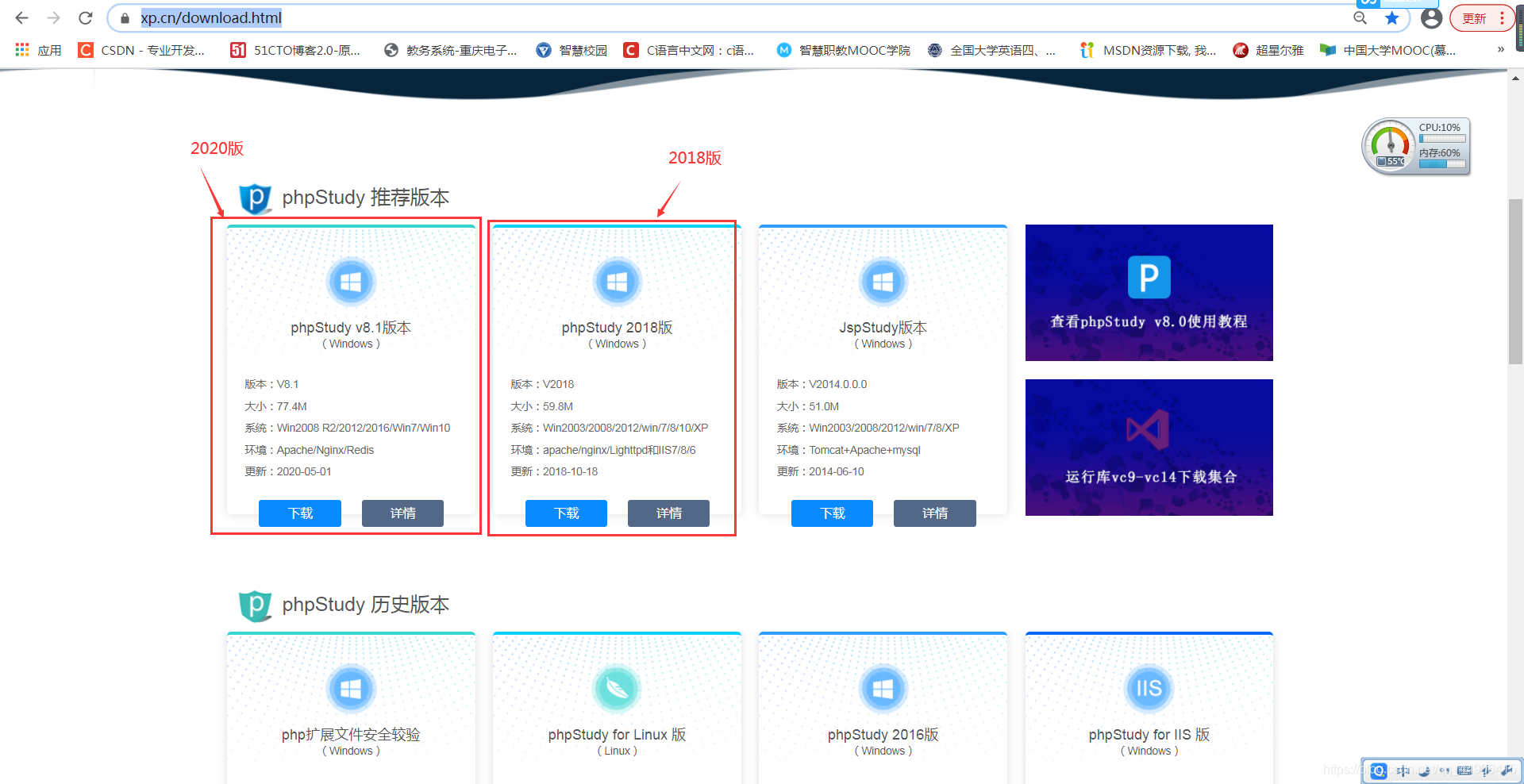This screenshot has width=1524, height=784.
Task: Click the Windows icon on JspStudy版本 card
Action: (x=883, y=282)
